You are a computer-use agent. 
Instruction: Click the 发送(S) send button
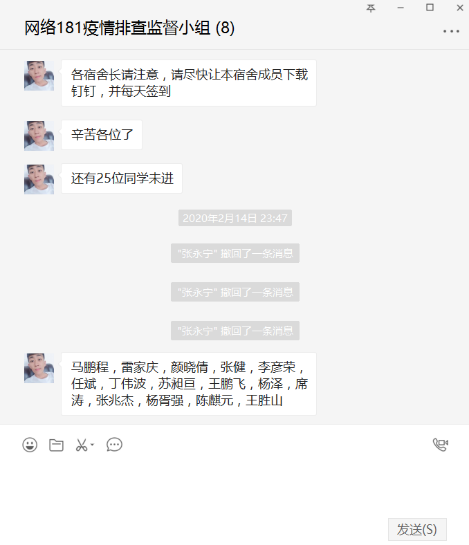point(417,529)
